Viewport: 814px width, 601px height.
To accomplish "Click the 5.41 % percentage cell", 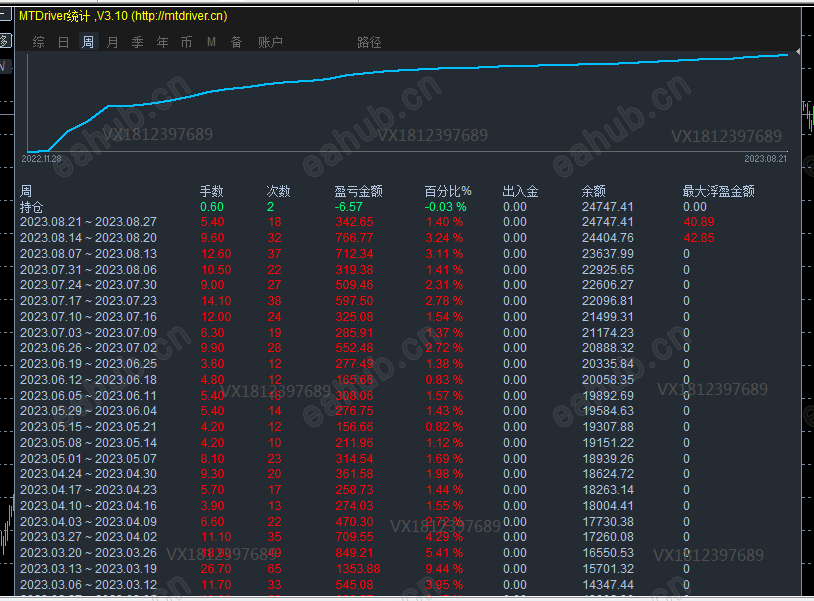I will coord(444,553).
